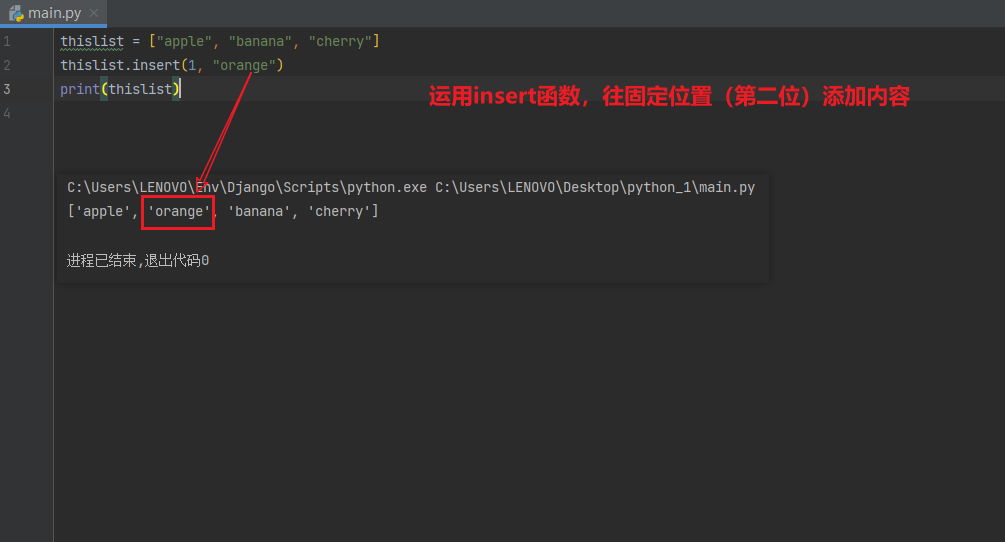This screenshot has width=1005, height=542.
Task: Click the "banana" string in line 1
Action: (x=260, y=42)
